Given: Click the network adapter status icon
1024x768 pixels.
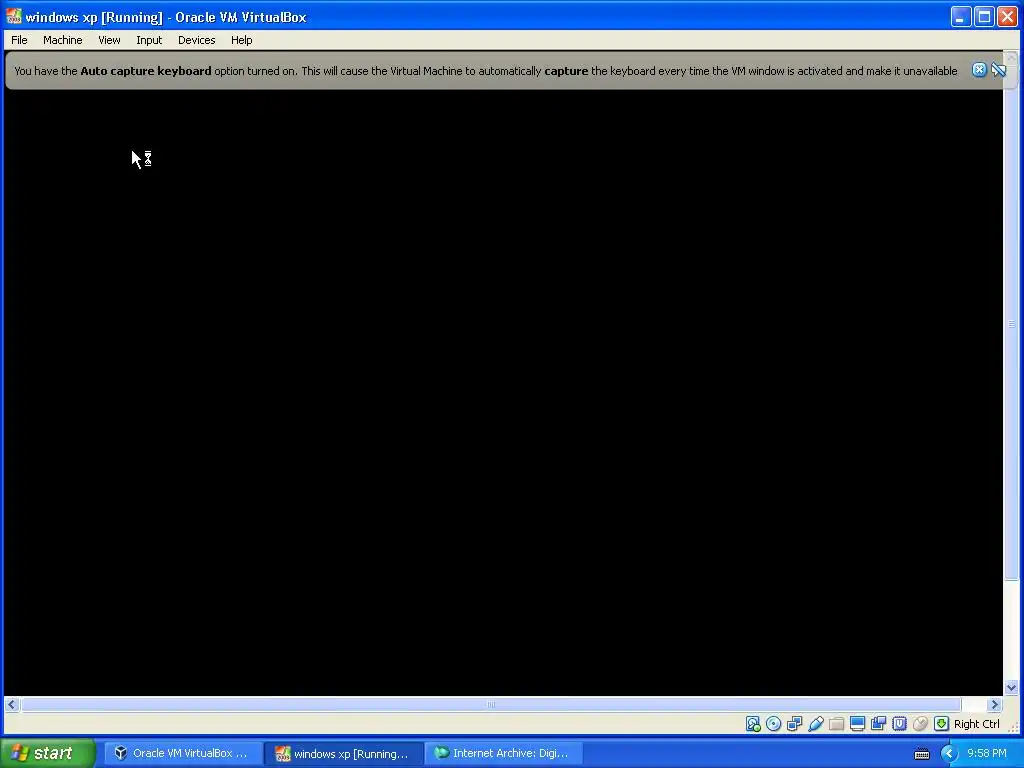Looking at the screenshot, I should 795,724.
